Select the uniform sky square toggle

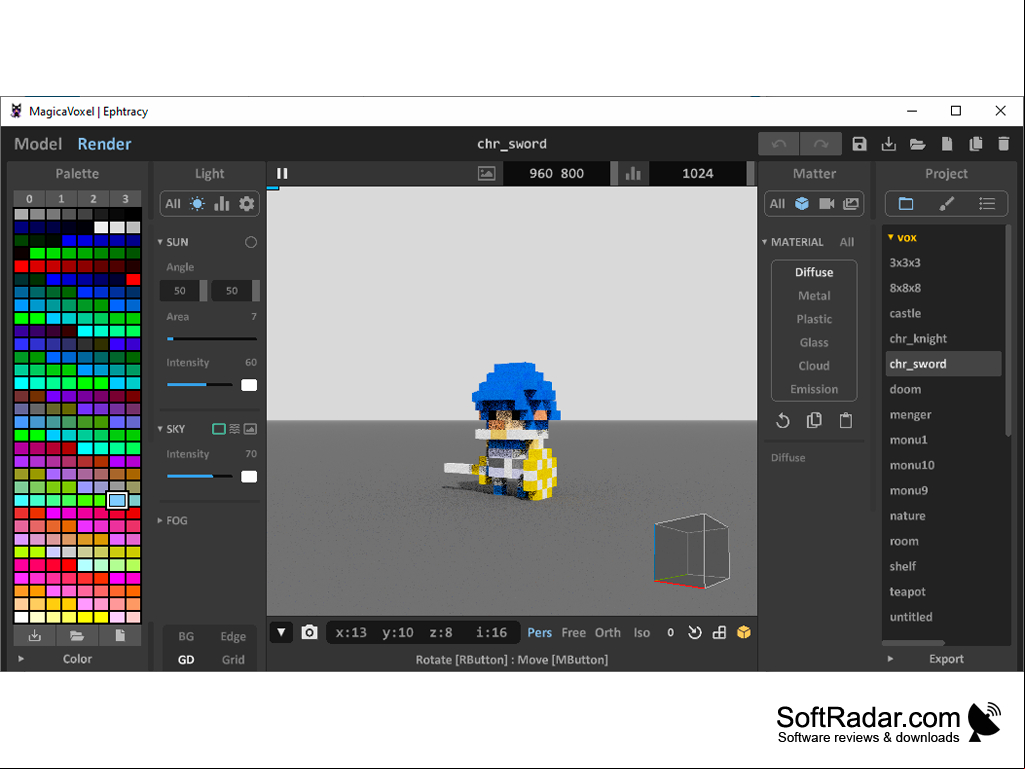pyautogui.click(x=219, y=429)
